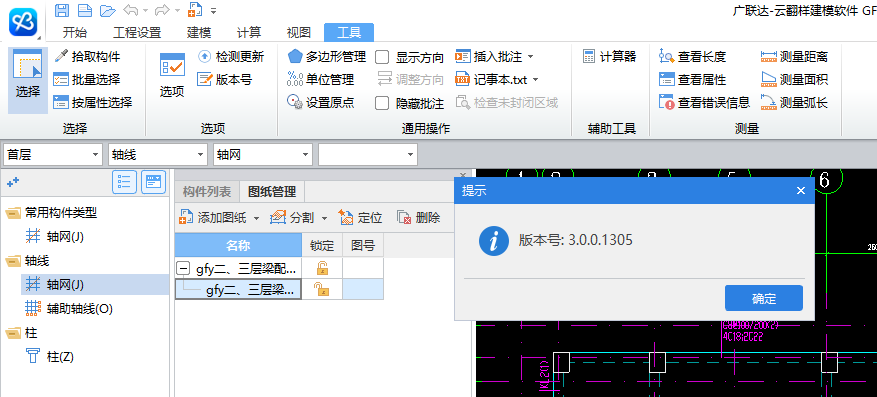Activate the 选择 tool
Screen dimensions: 877x397
pyautogui.click(x=28, y=81)
